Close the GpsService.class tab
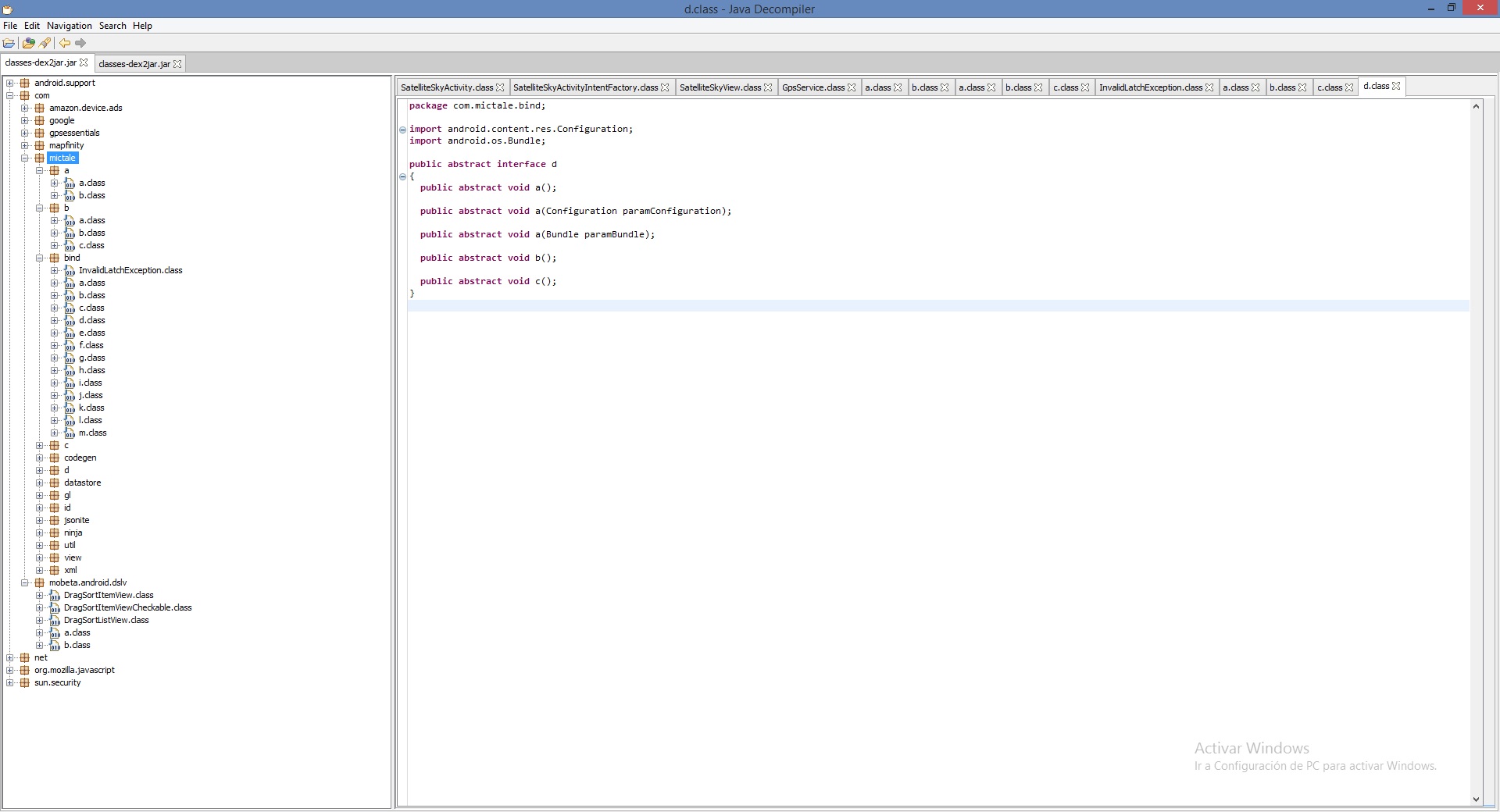 pyautogui.click(x=852, y=87)
